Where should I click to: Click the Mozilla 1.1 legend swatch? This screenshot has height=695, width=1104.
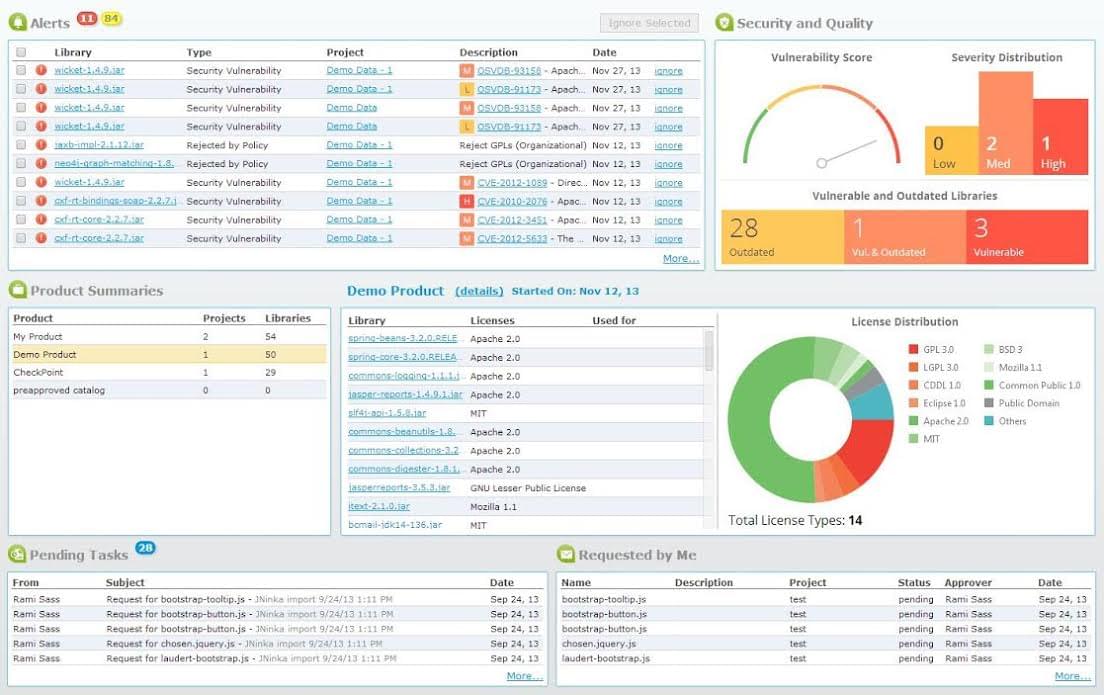point(989,367)
